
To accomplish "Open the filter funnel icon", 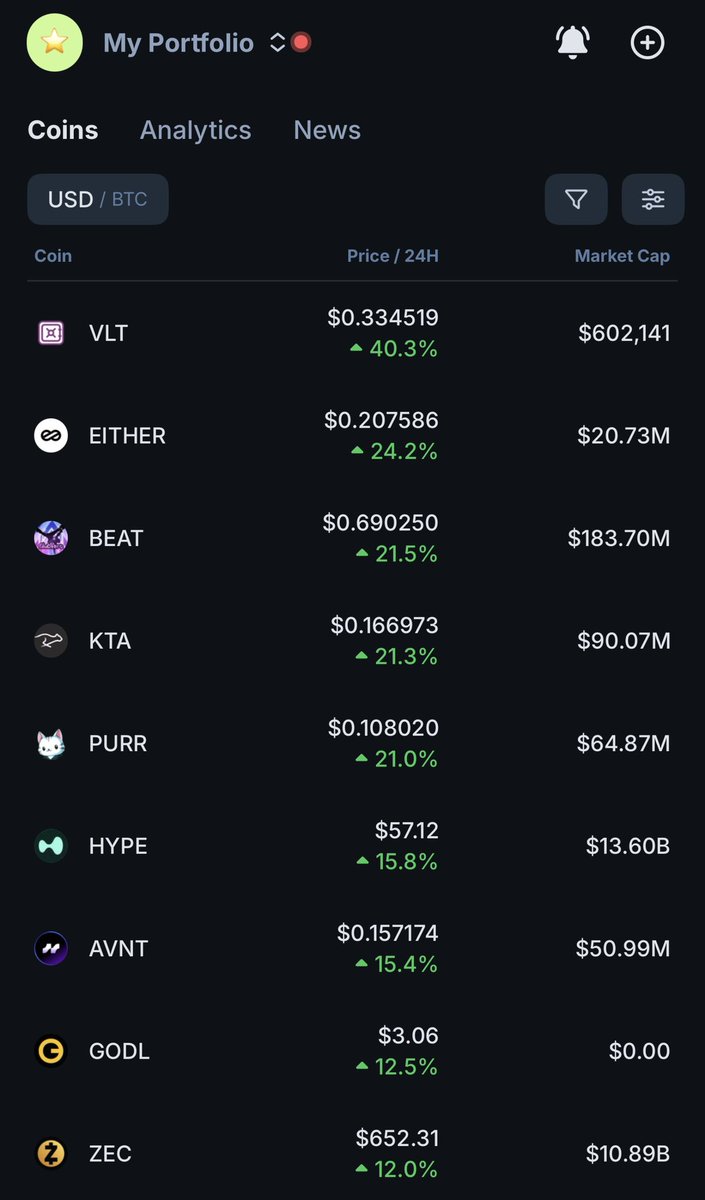I will tap(576, 199).
